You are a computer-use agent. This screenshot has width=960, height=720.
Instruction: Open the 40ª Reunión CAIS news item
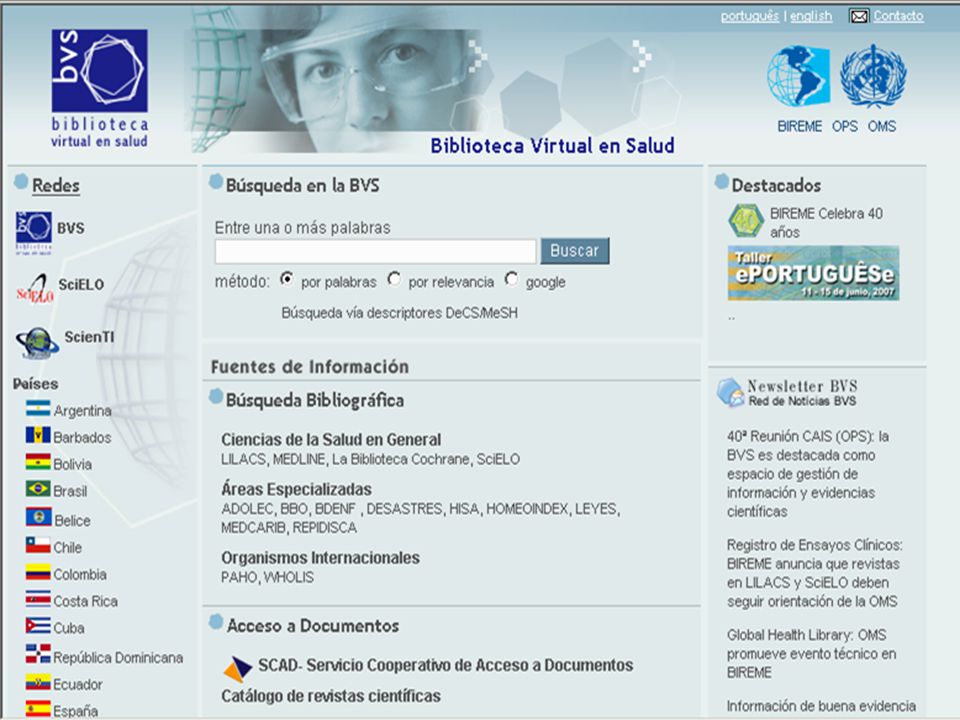[x=808, y=474]
